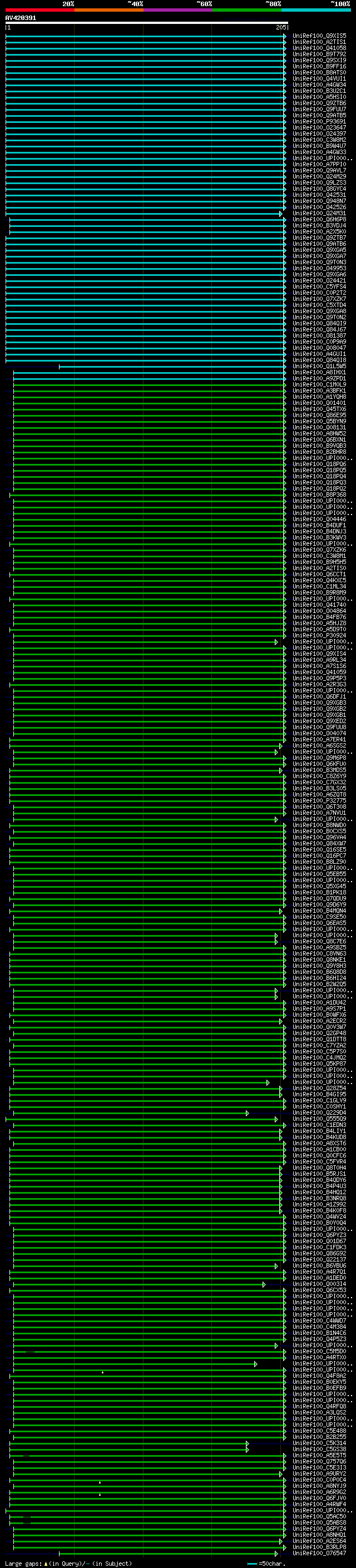
Task: Click the green ~80% identity legend segment
Action: coord(246,10)
